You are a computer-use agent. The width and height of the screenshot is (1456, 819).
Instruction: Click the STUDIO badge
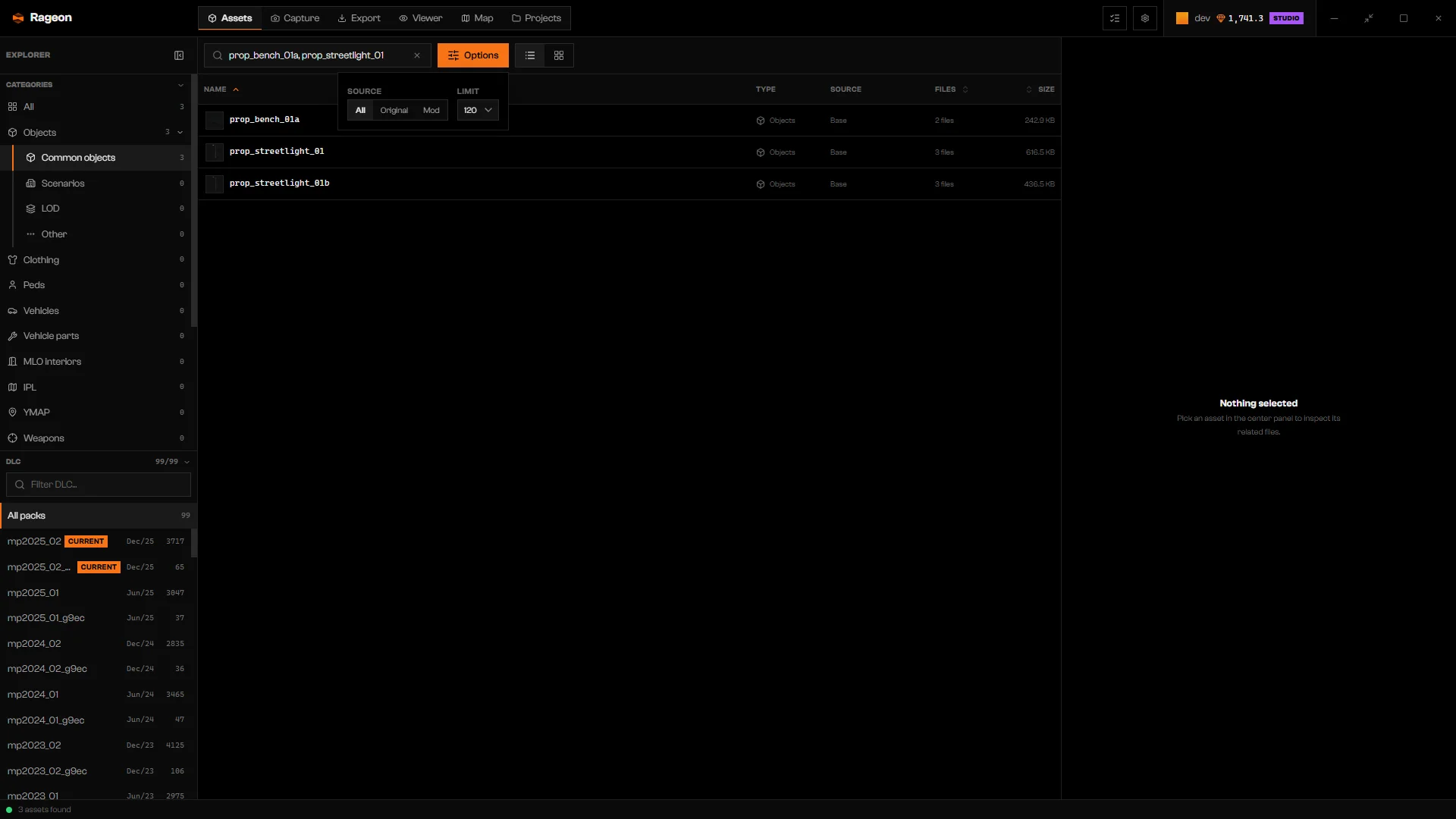click(1286, 18)
